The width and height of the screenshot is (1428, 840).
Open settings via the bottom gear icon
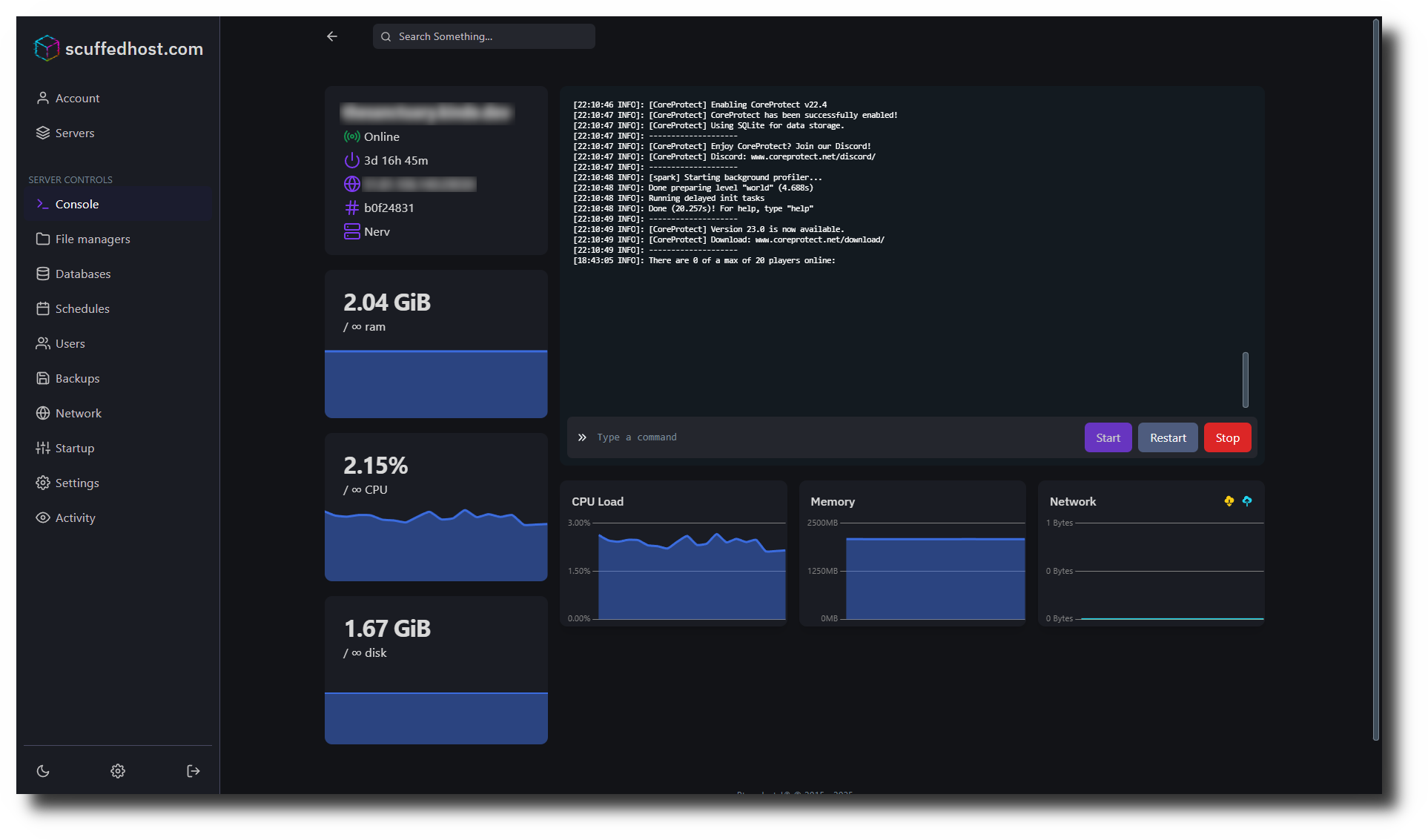(118, 771)
